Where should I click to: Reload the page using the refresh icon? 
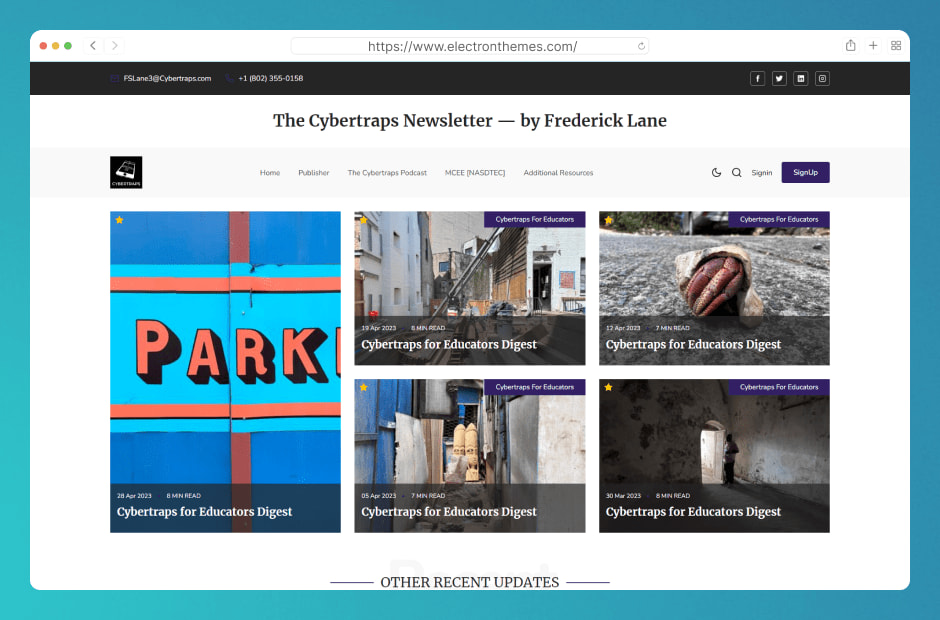(641, 46)
